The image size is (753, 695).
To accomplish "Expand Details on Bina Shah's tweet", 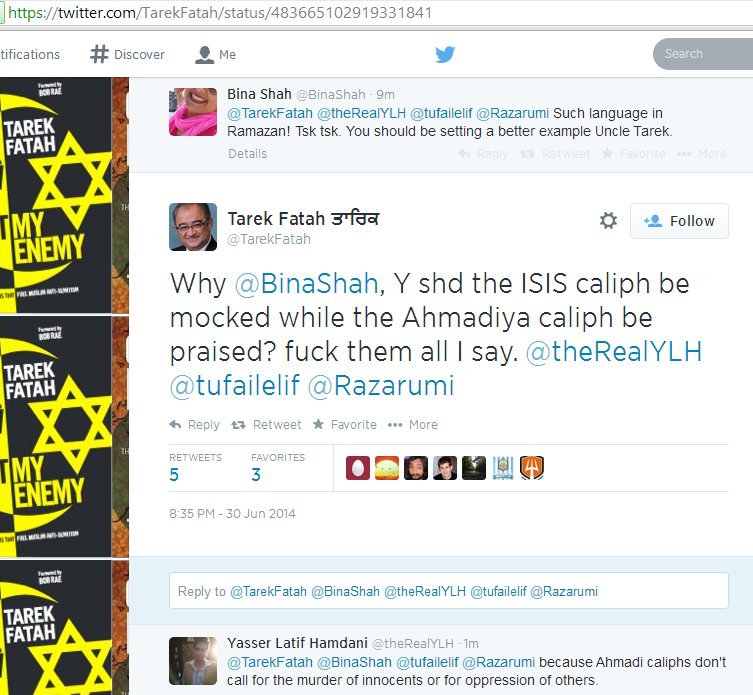I will 247,154.
